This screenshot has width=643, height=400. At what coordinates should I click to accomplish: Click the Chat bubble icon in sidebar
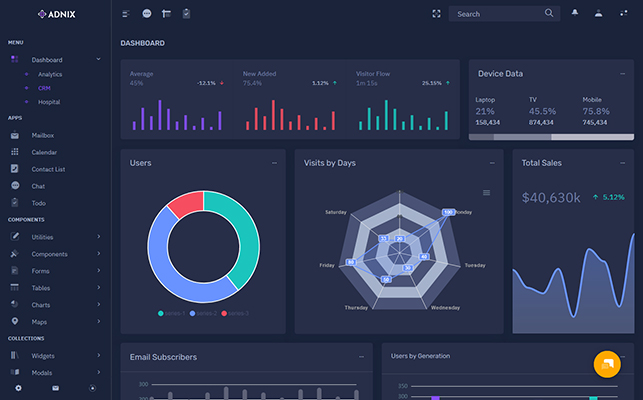point(15,185)
